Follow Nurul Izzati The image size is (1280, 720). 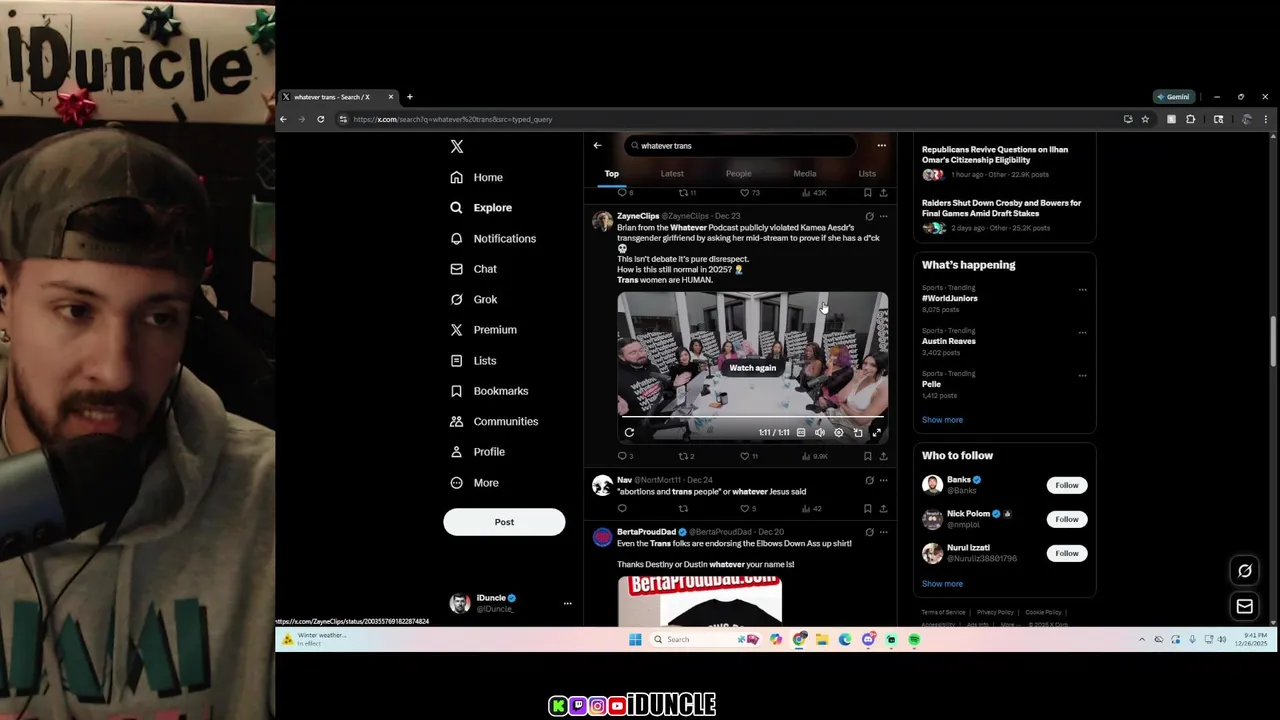click(1067, 553)
